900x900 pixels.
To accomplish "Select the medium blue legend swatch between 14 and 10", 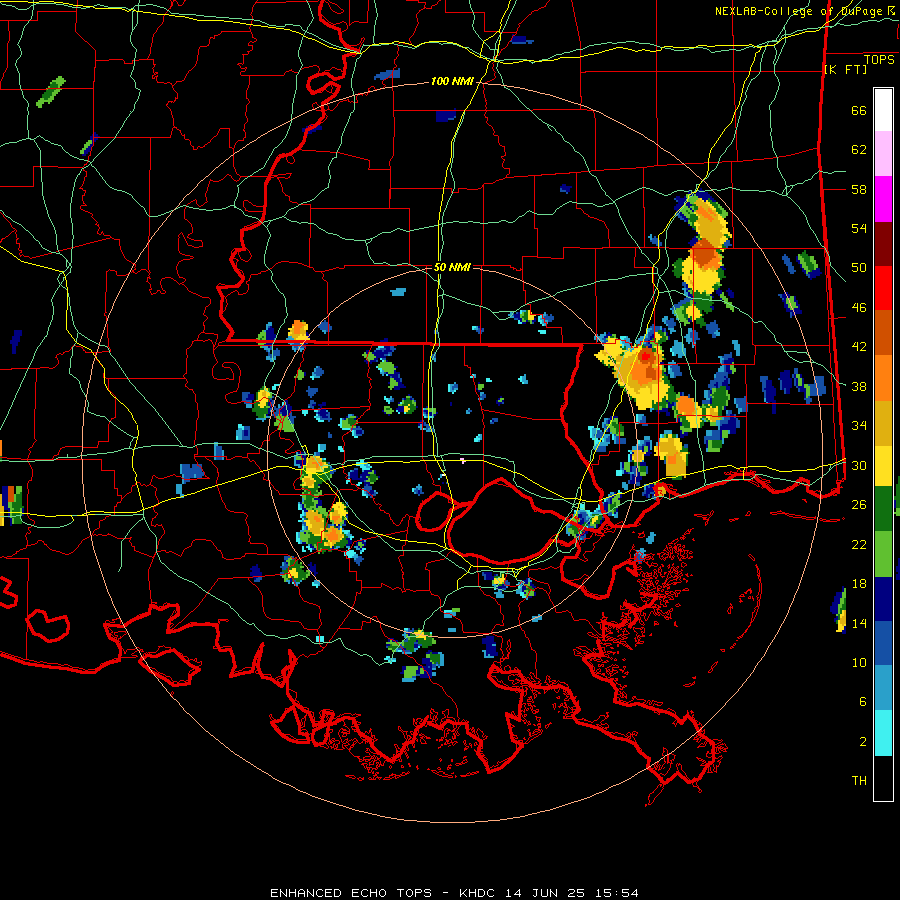I will pos(883,643).
